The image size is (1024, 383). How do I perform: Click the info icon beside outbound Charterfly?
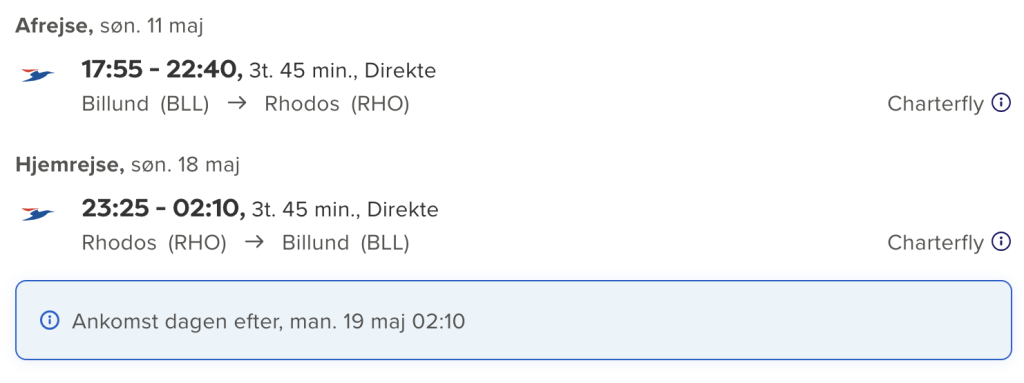pos(1001,103)
